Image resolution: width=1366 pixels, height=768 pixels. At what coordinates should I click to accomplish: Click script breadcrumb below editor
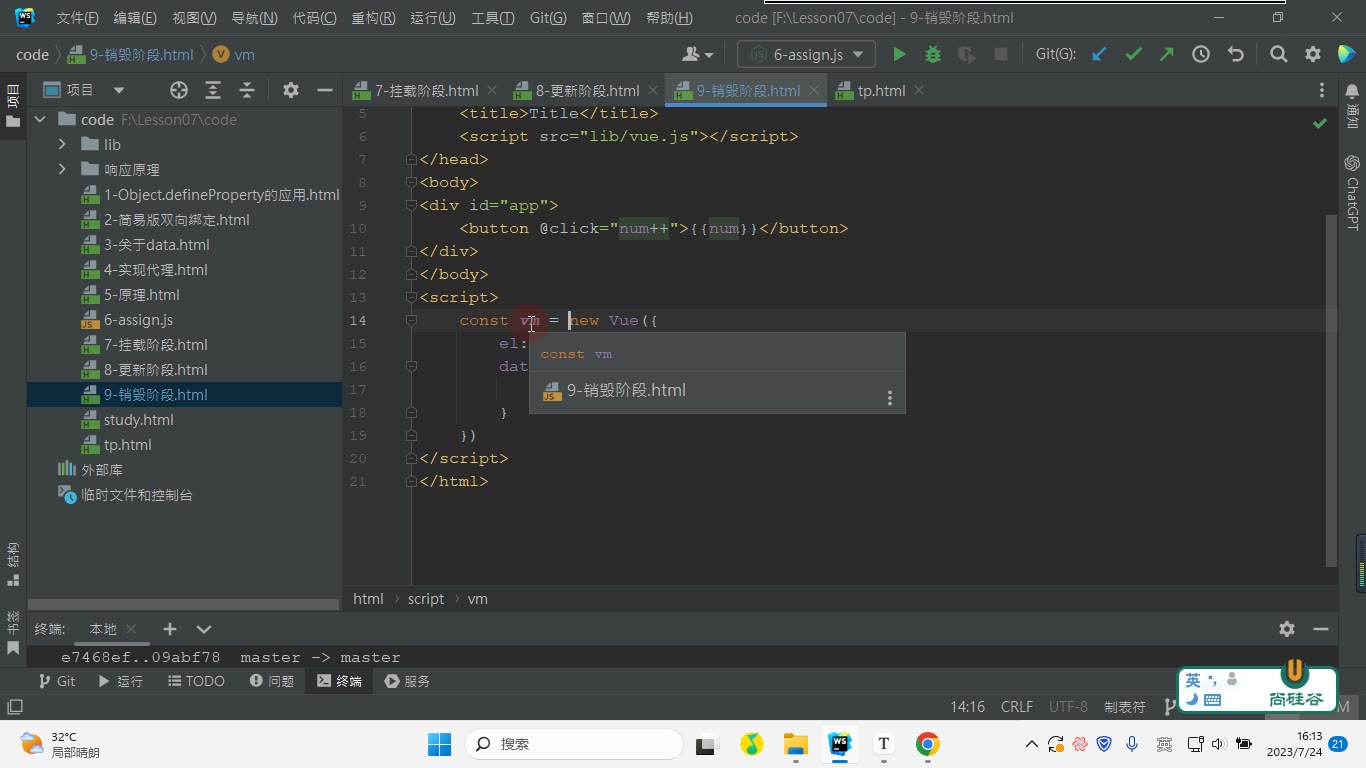pos(425,599)
